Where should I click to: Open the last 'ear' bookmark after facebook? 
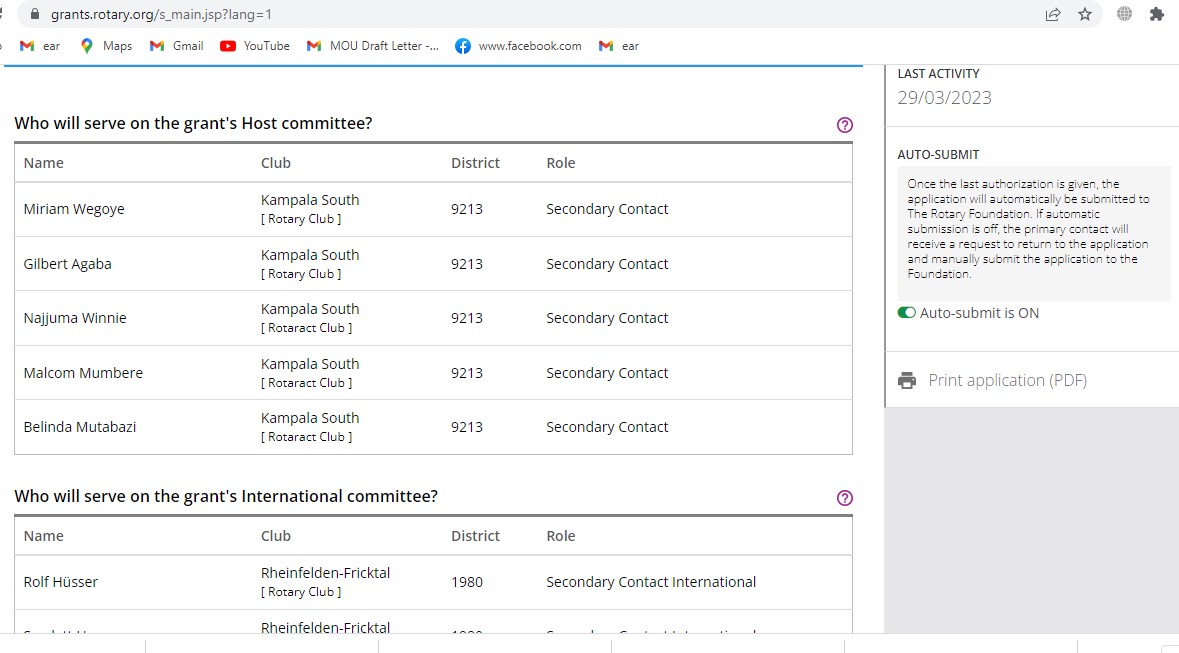619,46
